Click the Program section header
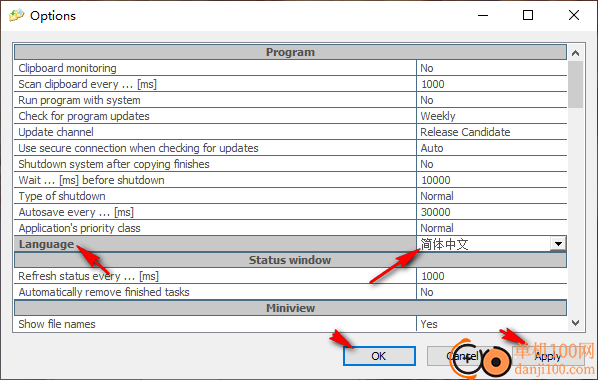 click(291, 52)
